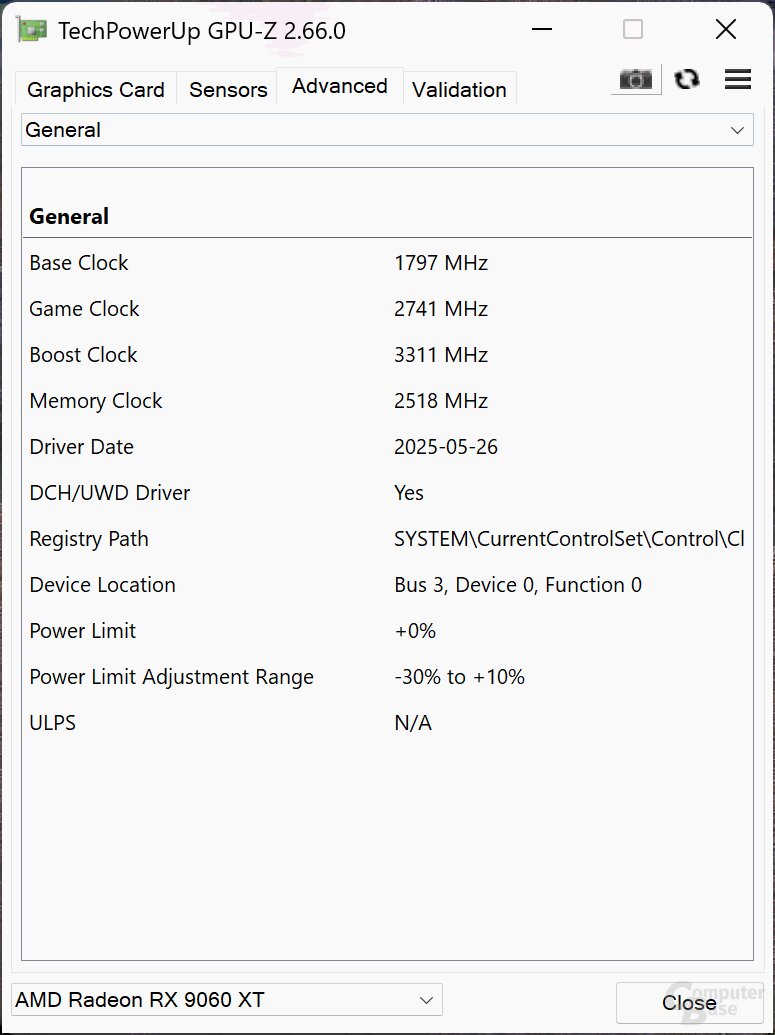Click the Power Limit Adjustment Range label
This screenshot has width=775, height=1035.
coord(172,677)
